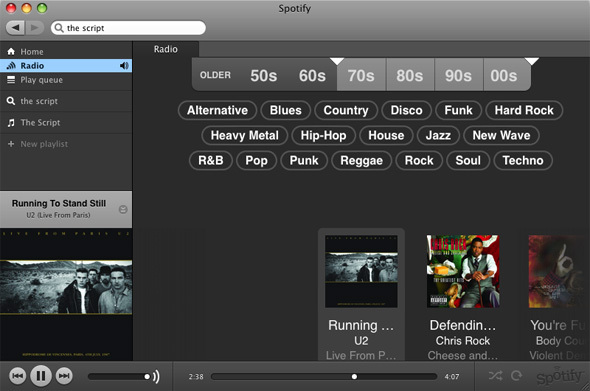Open the U2 Live From Paris radio cover

click(x=361, y=271)
